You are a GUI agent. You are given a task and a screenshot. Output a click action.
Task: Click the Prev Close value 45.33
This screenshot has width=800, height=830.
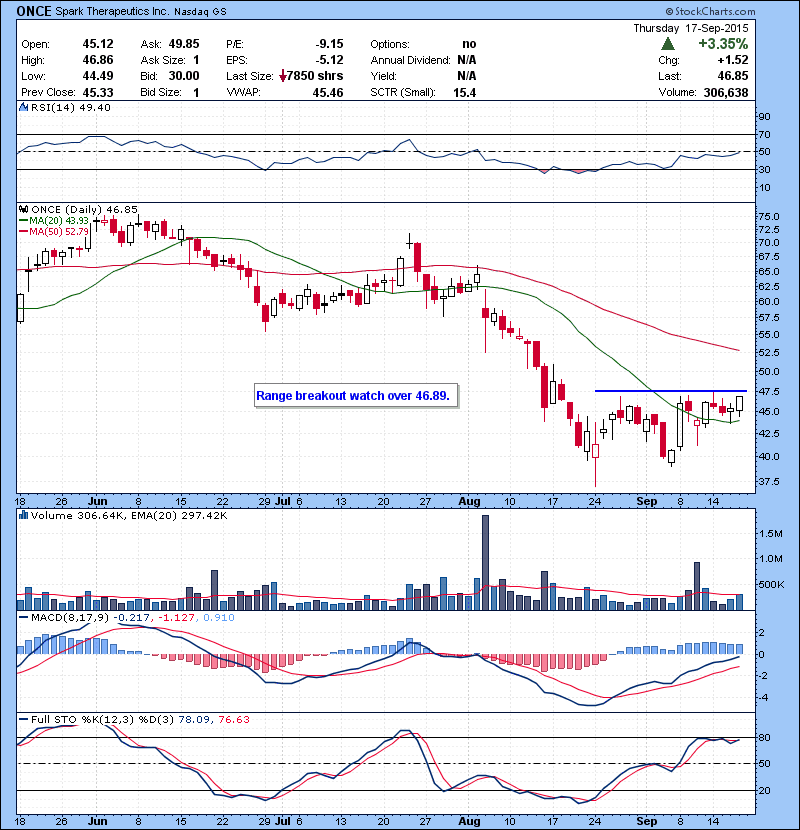(x=98, y=92)
